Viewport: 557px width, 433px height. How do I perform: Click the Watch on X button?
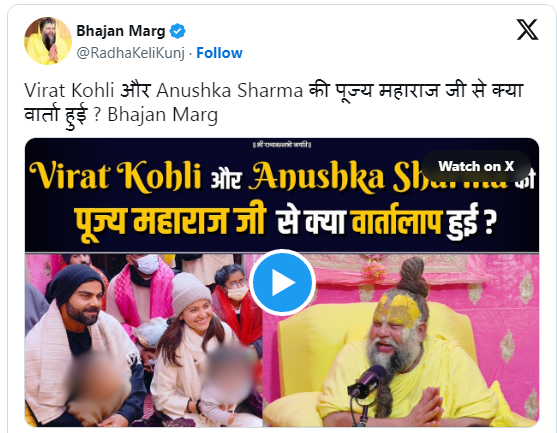point(476,166)
